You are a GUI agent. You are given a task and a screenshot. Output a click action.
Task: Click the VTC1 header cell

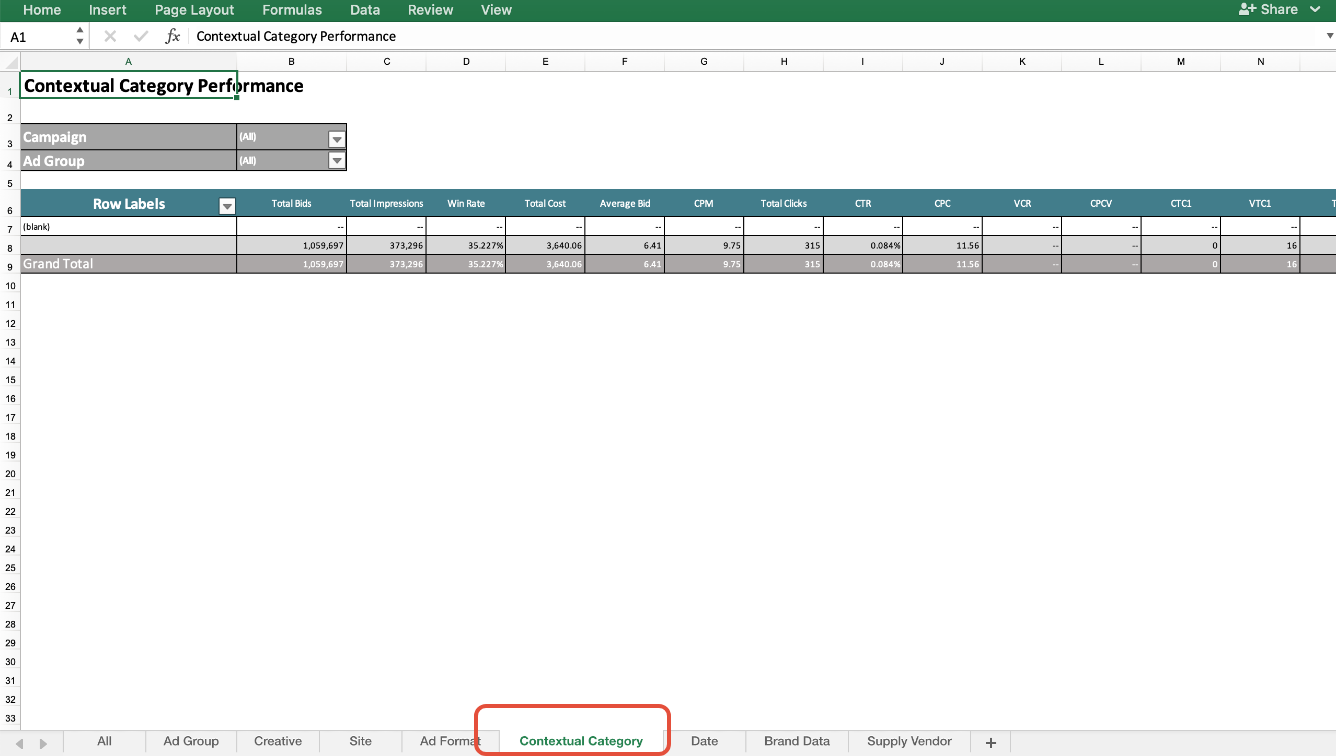pyautogui.click(x=1260, y=203)
